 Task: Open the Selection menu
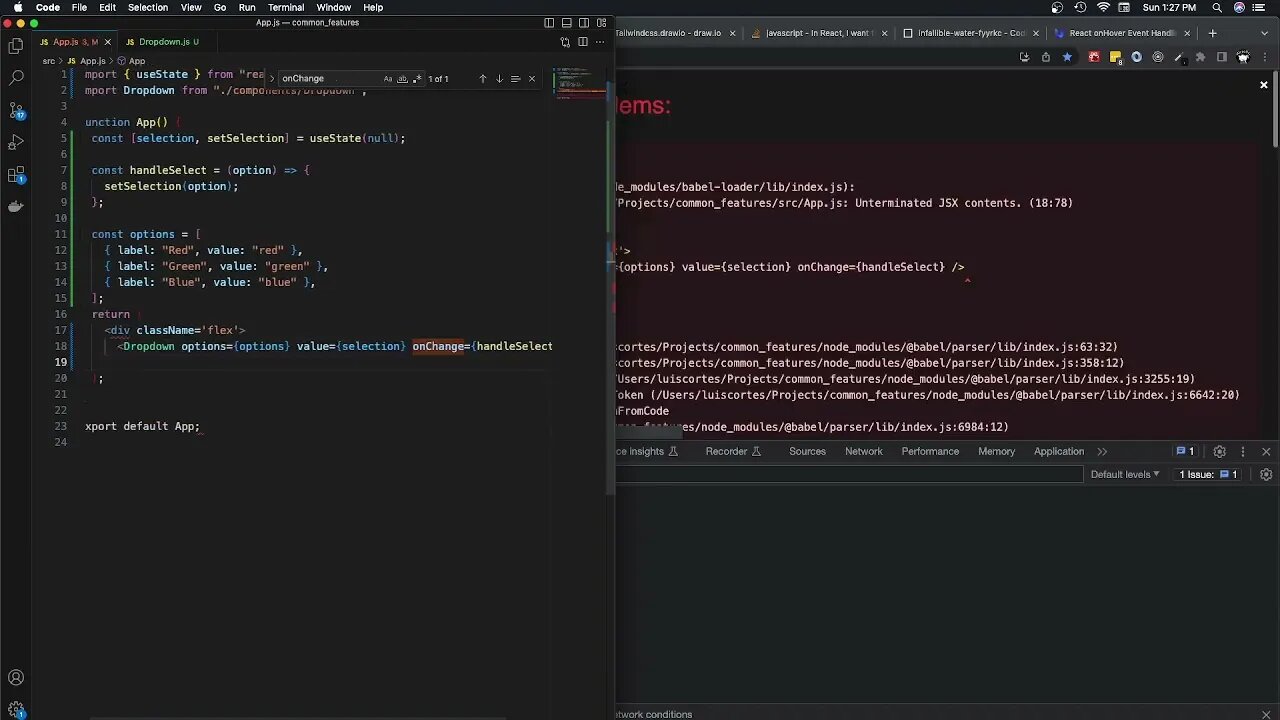pos(148,7)
